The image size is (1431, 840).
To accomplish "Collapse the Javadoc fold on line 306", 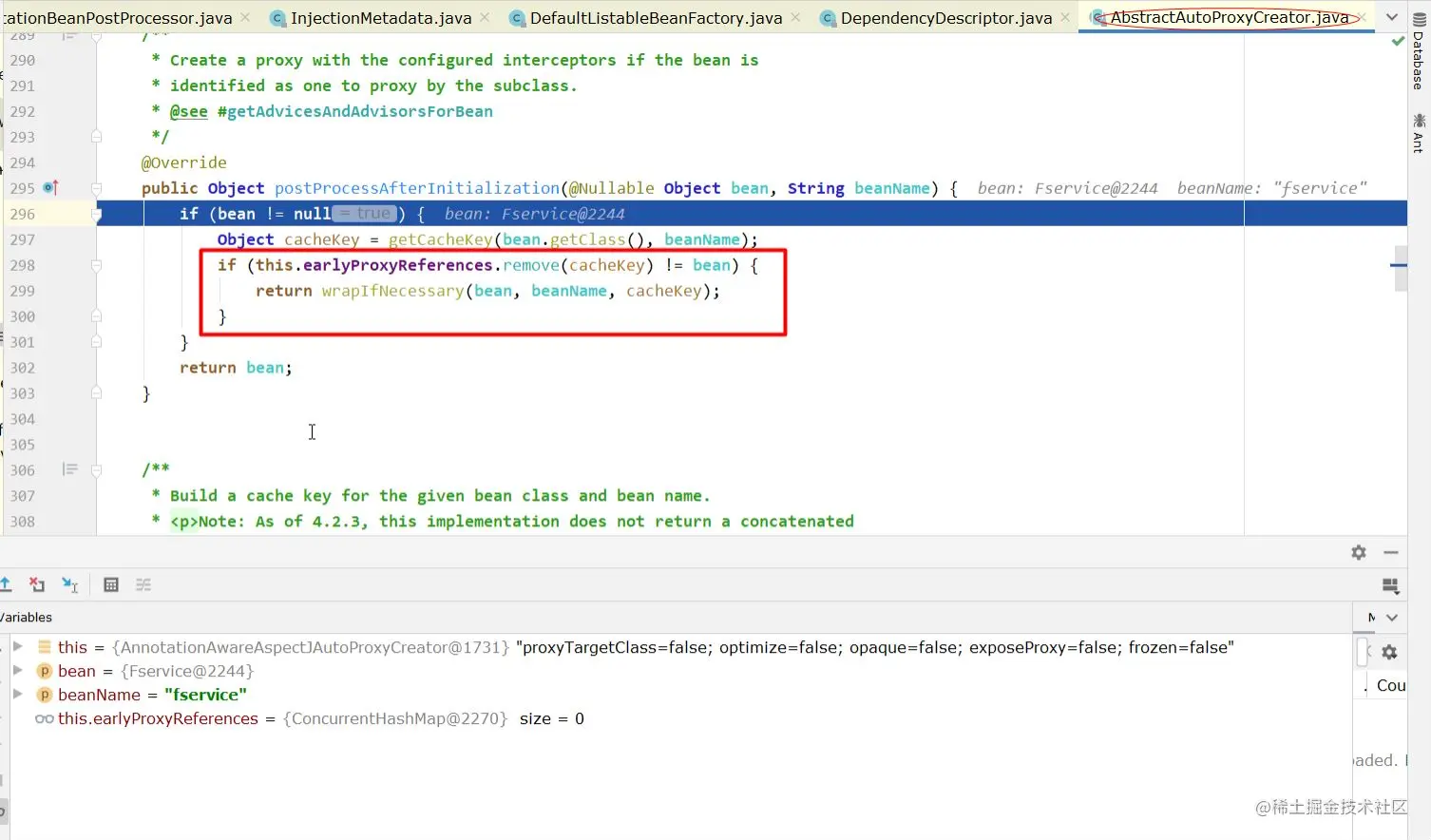I will point(96,469).
